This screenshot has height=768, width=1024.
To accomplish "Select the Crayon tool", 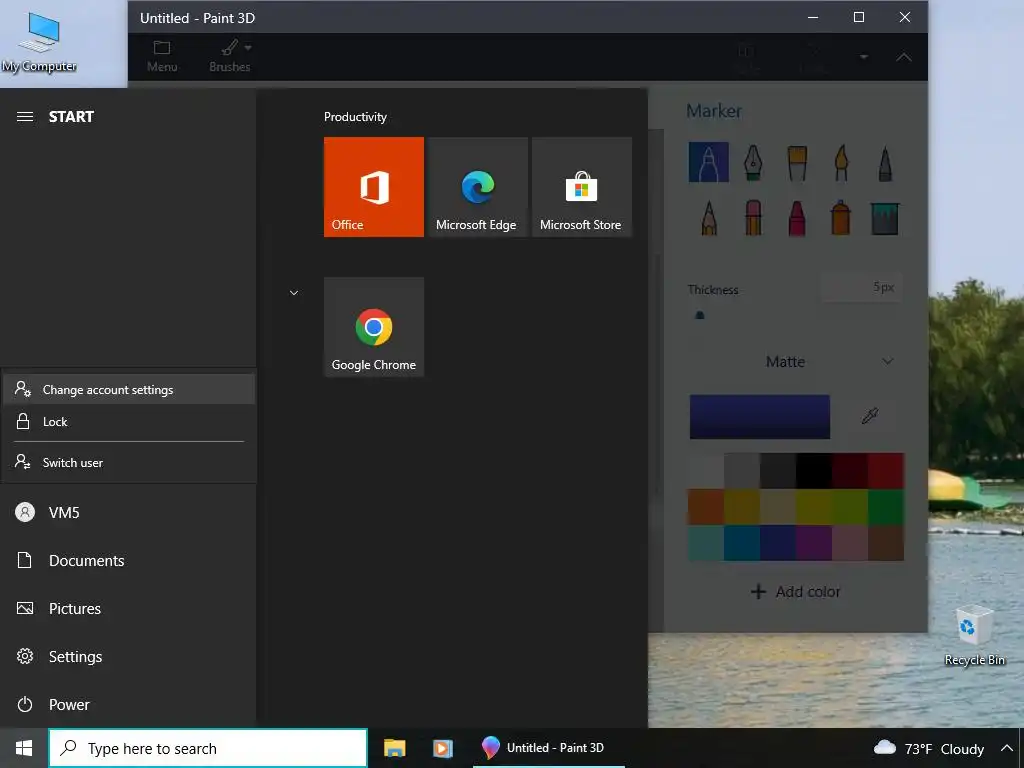I will tap(797, 217).
